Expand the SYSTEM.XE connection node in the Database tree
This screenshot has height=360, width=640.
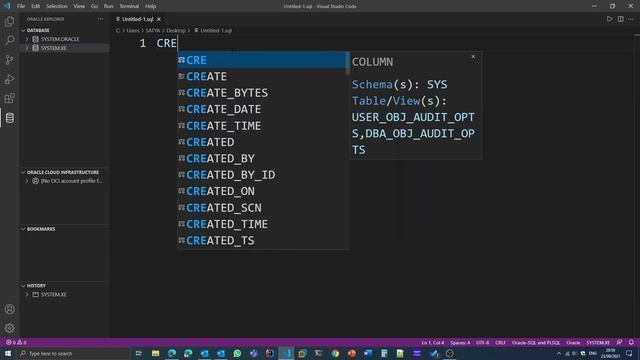tap(27, 48)
